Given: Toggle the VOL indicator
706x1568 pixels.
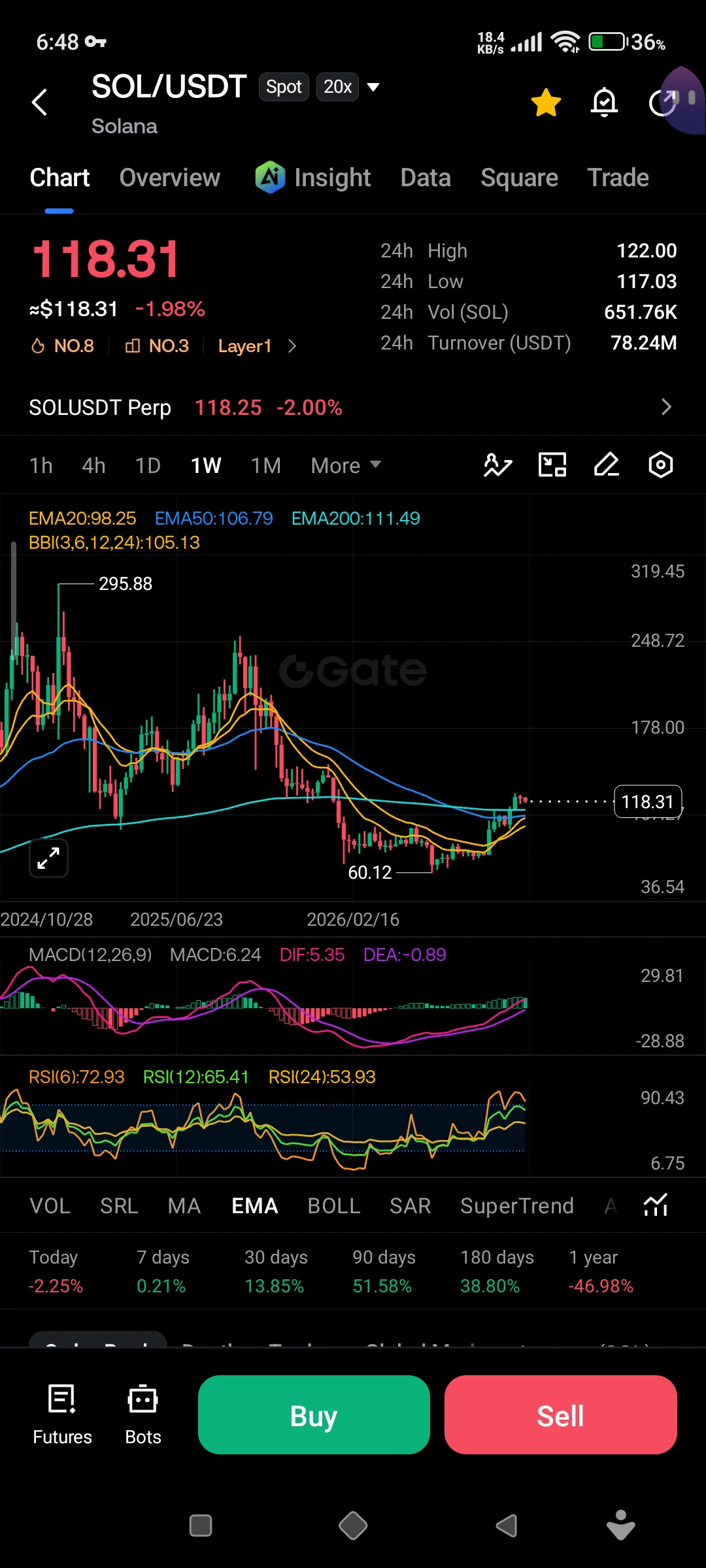Looking at the screenshot, I should 50,1206.
